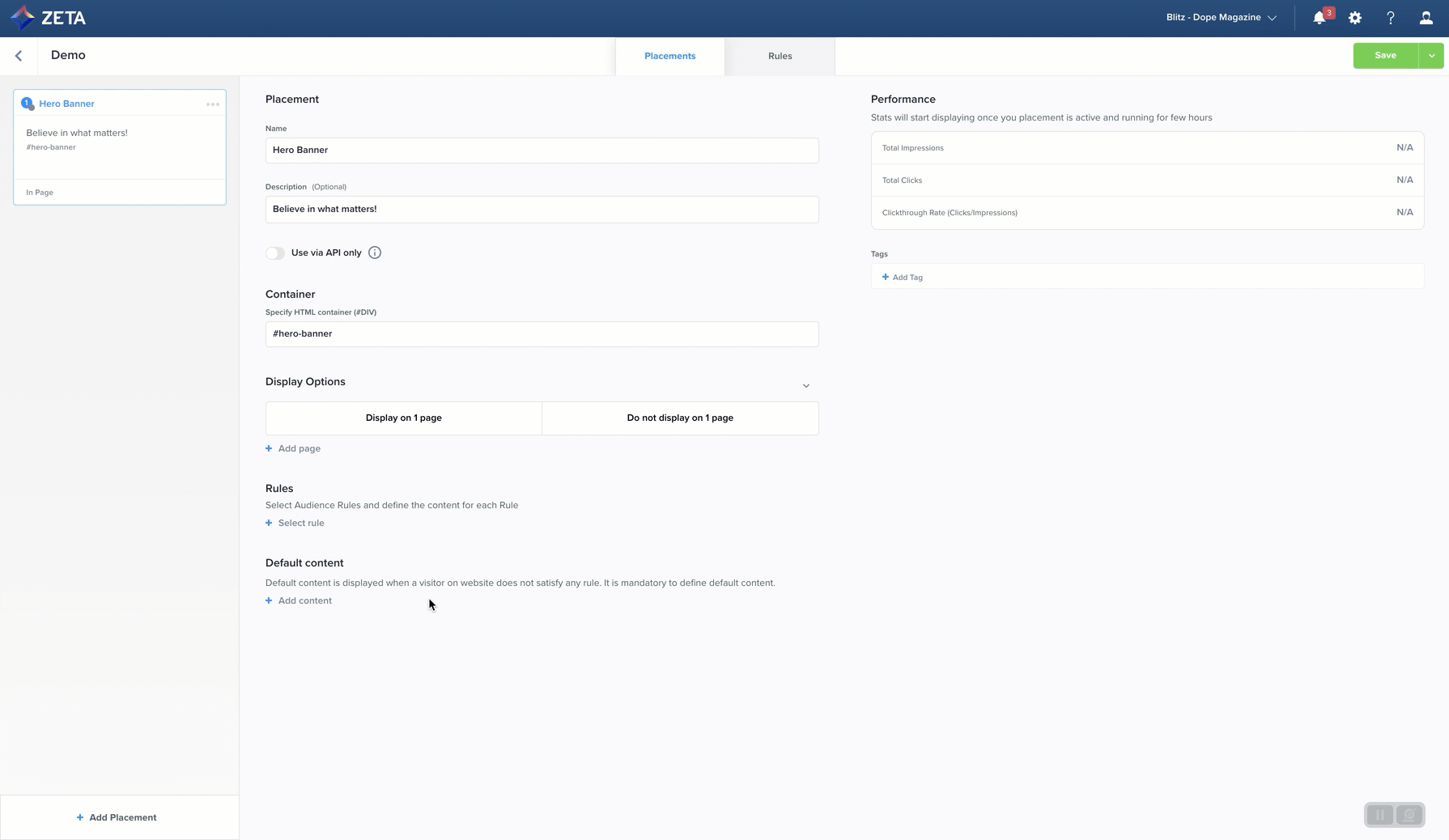
Task: Collapse the Display Options section
Action: (x=805, y=386)
